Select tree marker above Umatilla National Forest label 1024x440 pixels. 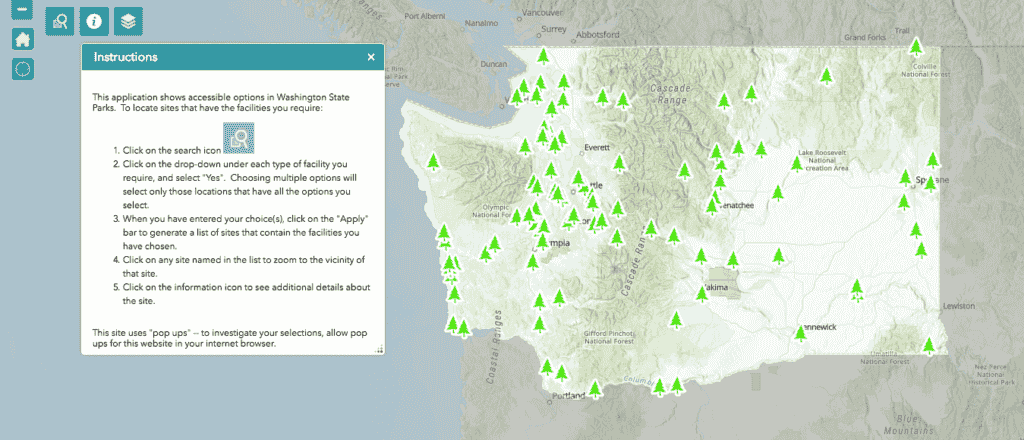point(929,345)
